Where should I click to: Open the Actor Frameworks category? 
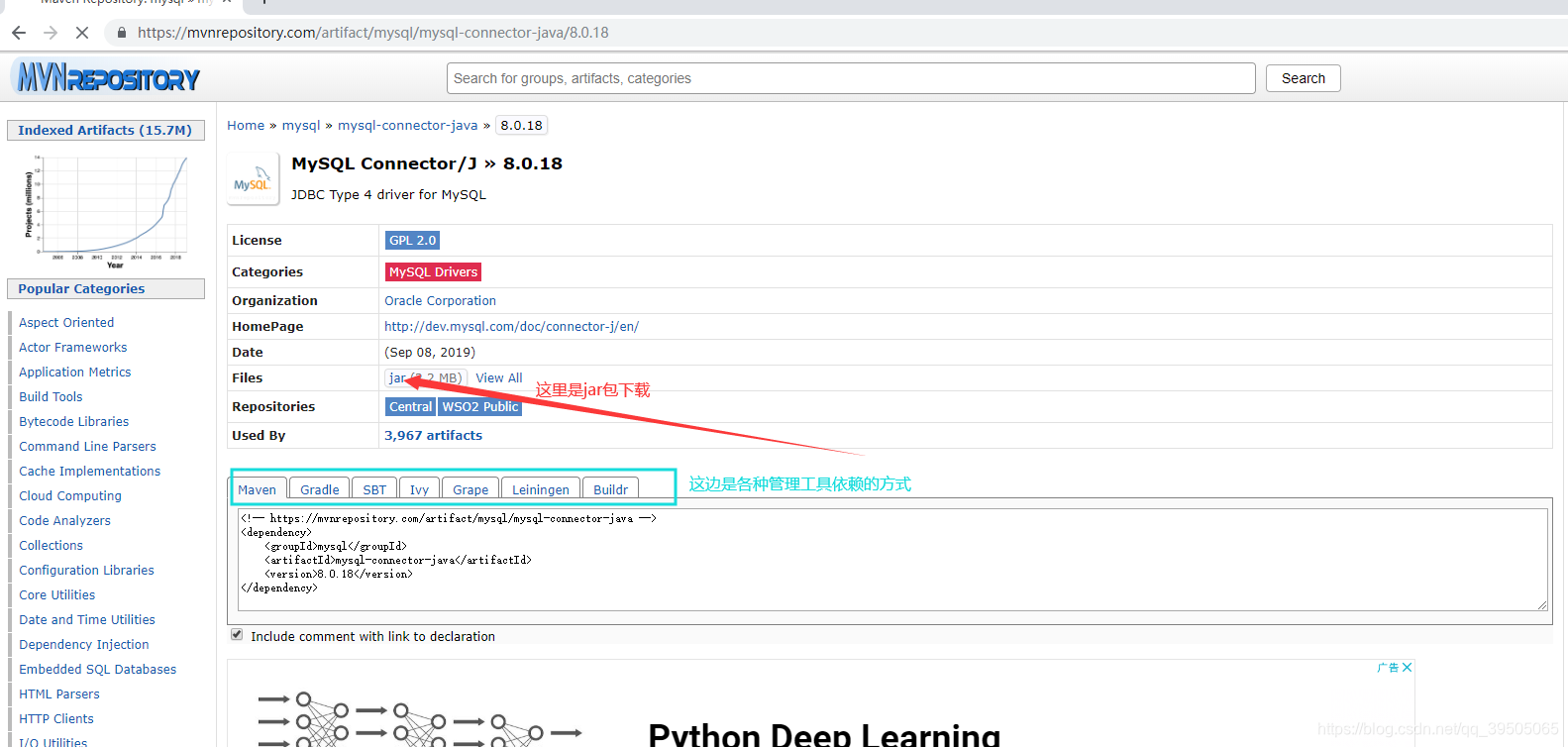[73, 348]
